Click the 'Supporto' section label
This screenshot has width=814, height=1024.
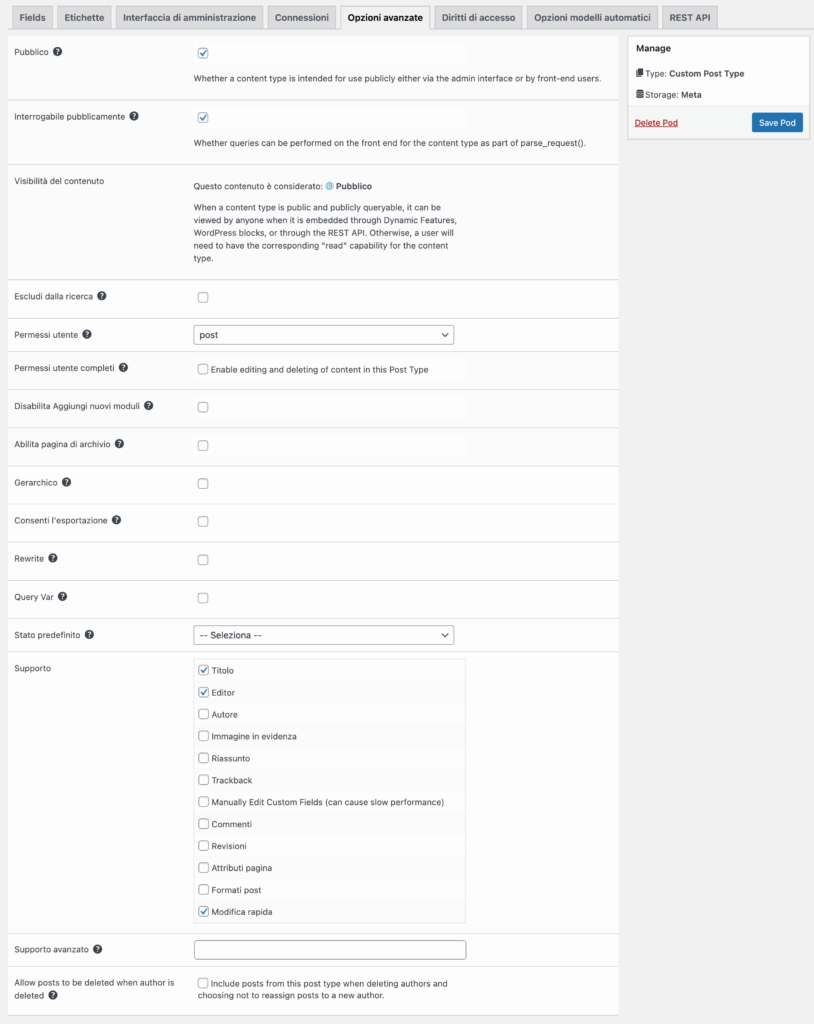click(x=33, y=668)
